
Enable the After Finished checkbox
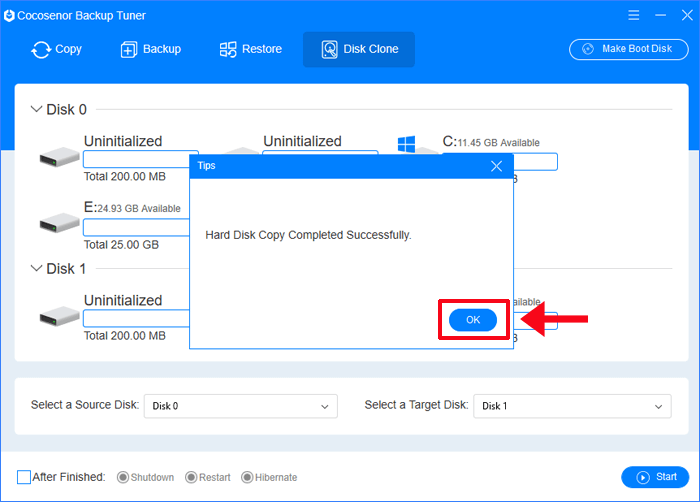24,477
